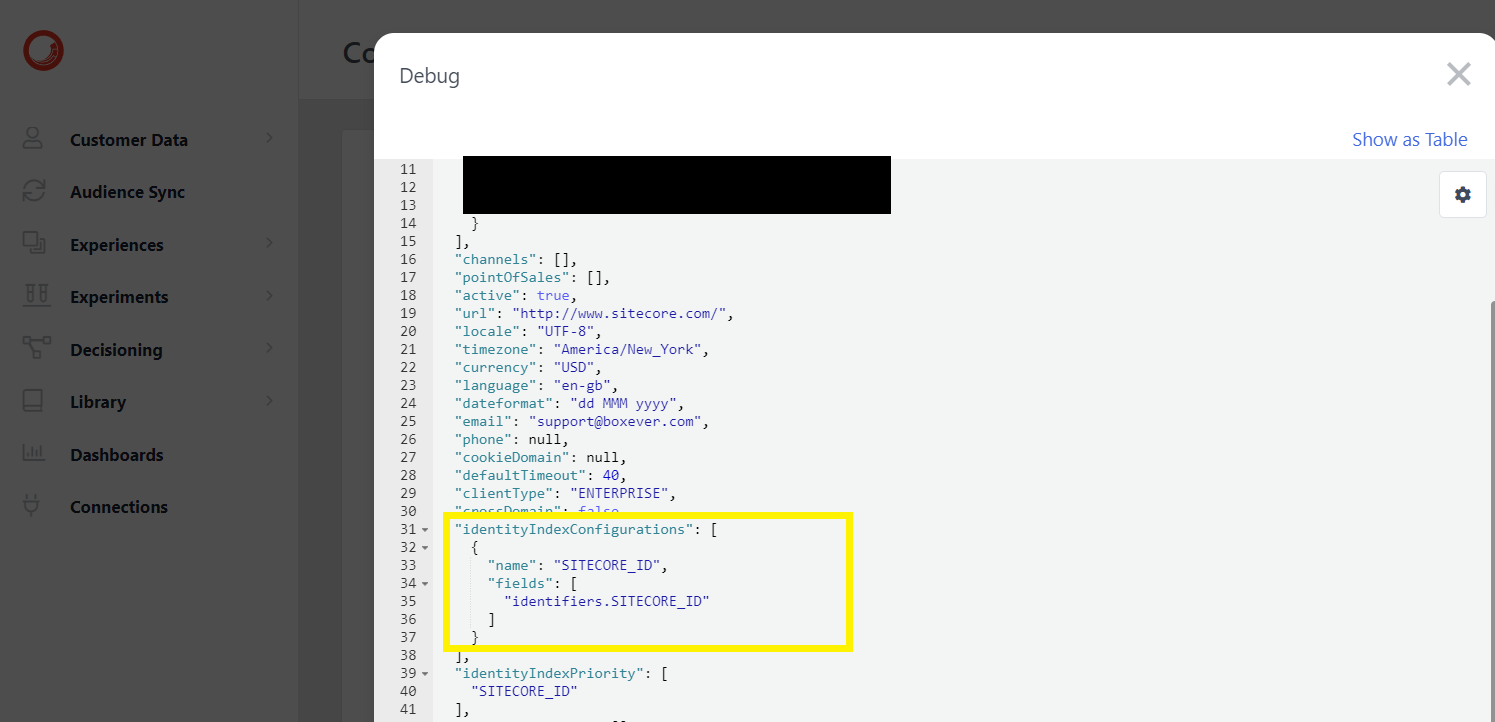Click the Sitecore logo

[42, 50]
